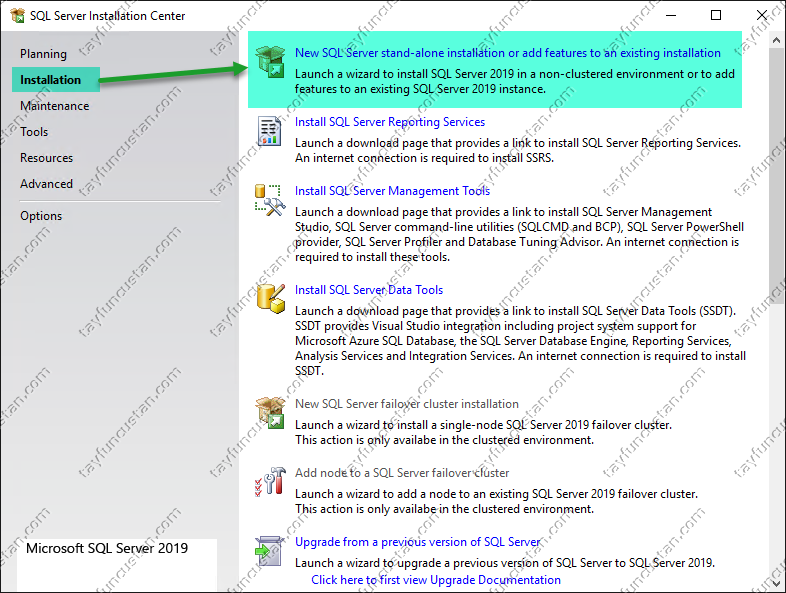This screenshot has width=786, height=593.
Task: Open Install SQL Server Management Tools link
Action: click(392, 191)
